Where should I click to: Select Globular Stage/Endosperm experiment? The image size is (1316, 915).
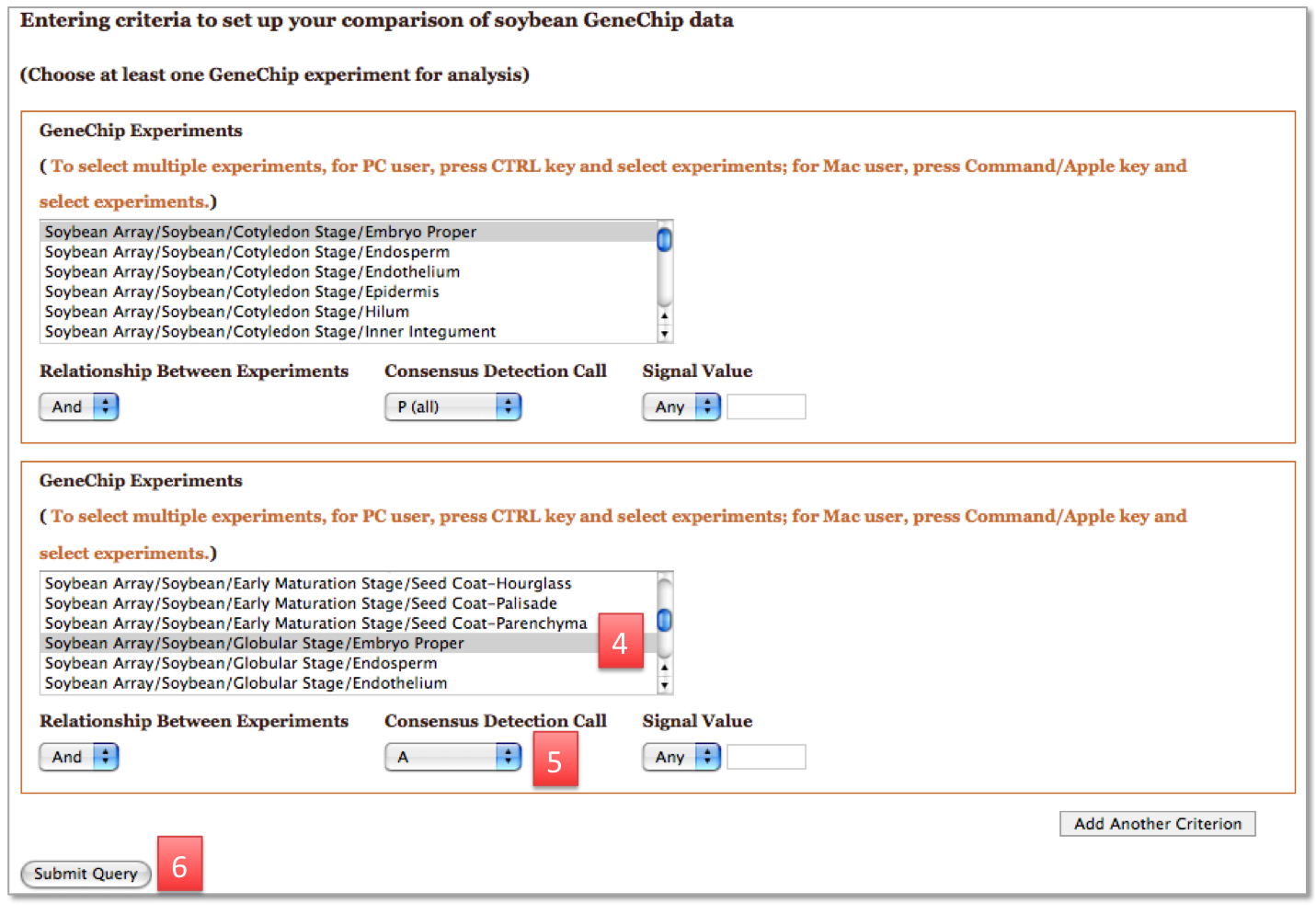click(x=349, y=663)
